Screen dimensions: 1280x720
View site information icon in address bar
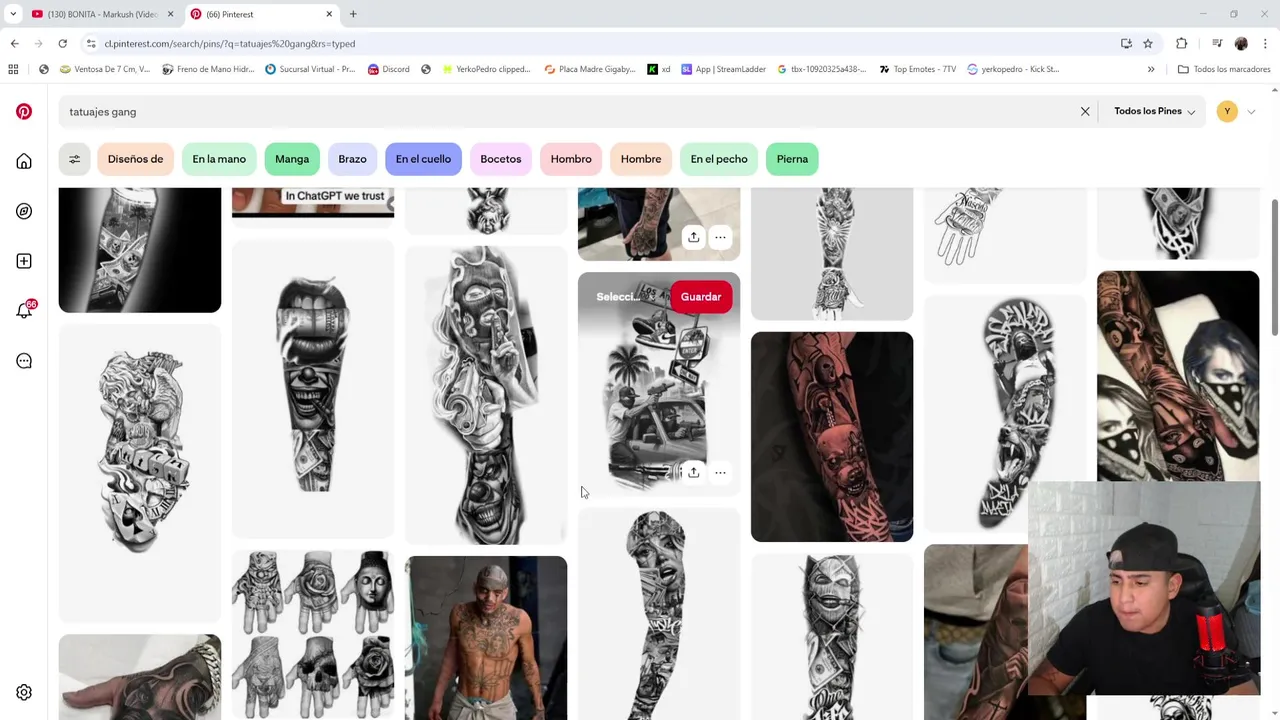pos(91,43)
